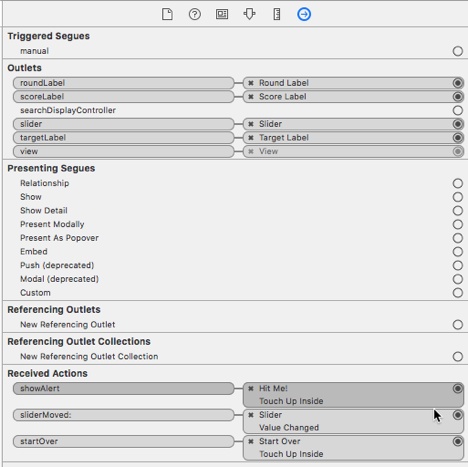Select the targetLabel outlet pill
Viewport: 468px width, 467px height.
[124, 138]
